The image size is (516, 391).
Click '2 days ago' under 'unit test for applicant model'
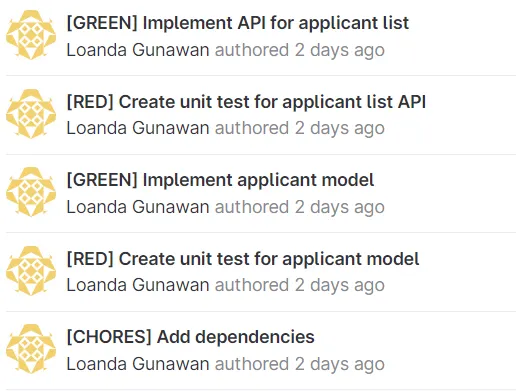point(340,286)
